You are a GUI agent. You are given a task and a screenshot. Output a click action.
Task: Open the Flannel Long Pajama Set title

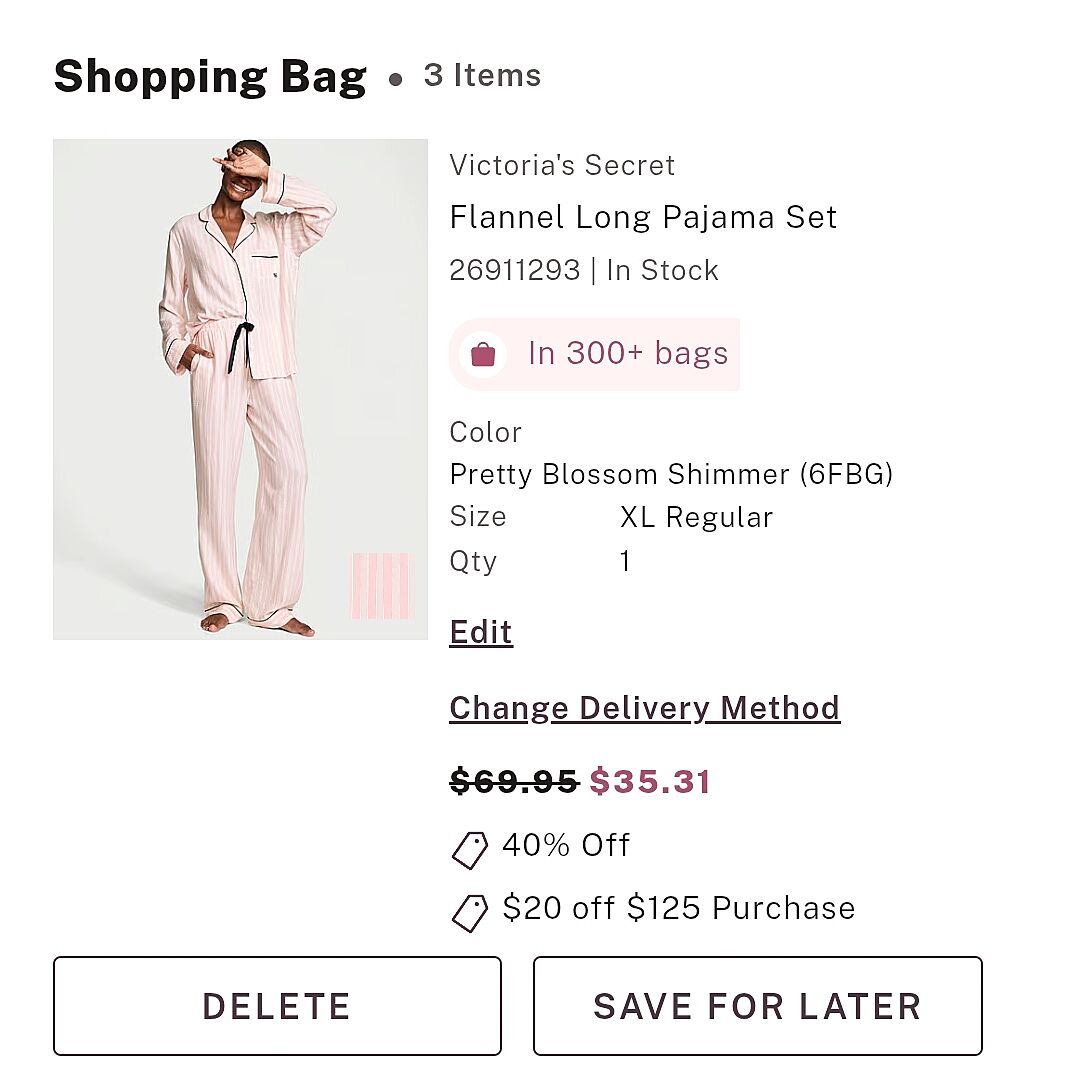tap(643, 217)
